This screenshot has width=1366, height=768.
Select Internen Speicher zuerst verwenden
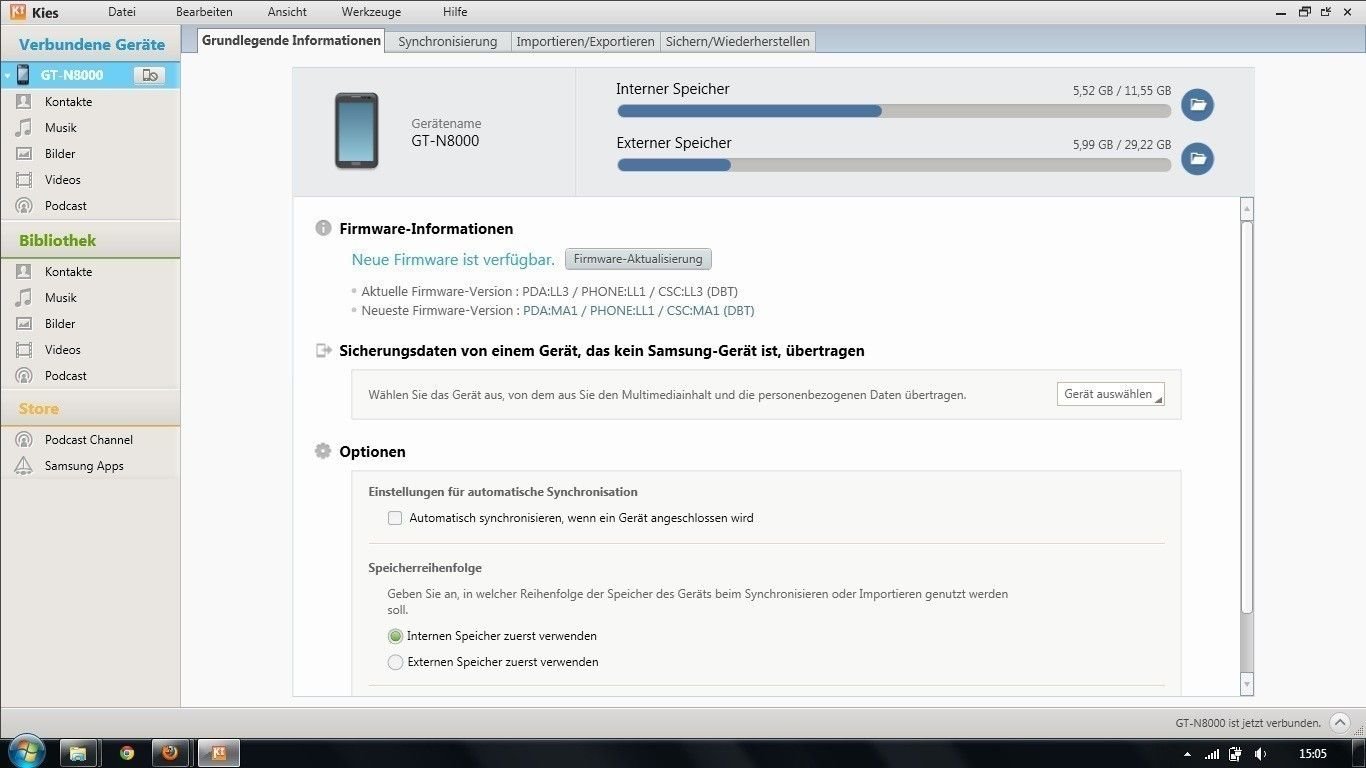396,636
